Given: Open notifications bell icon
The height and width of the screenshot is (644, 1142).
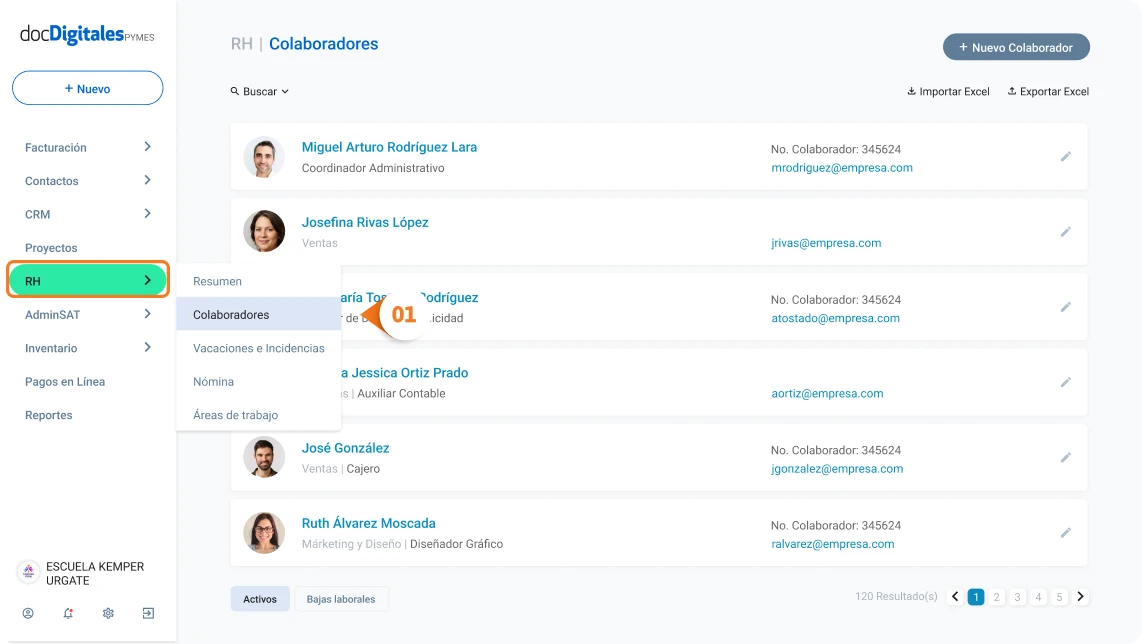Looking at the screenshot, I should (68, 613).
